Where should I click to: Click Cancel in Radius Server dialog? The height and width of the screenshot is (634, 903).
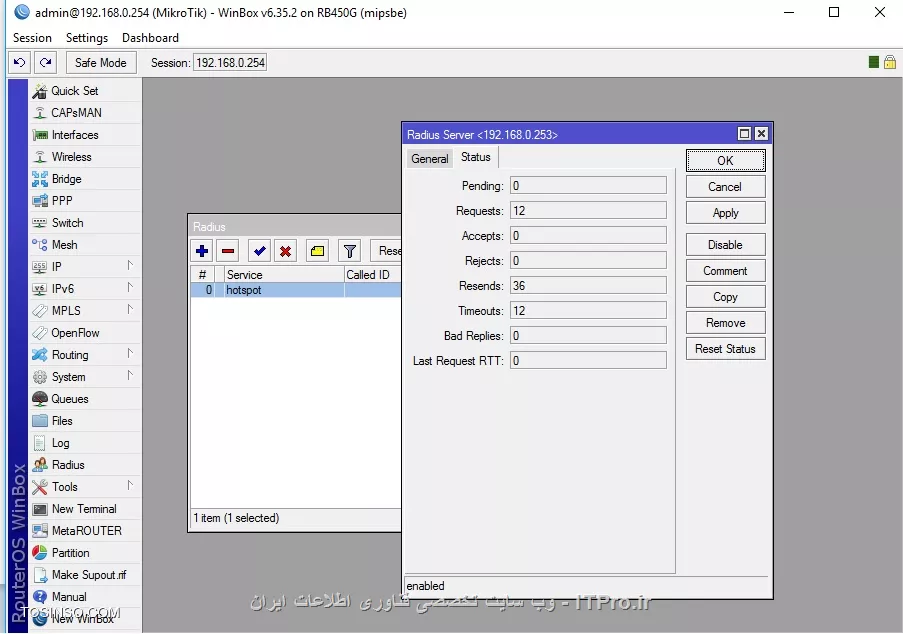(x=726, y=187)
